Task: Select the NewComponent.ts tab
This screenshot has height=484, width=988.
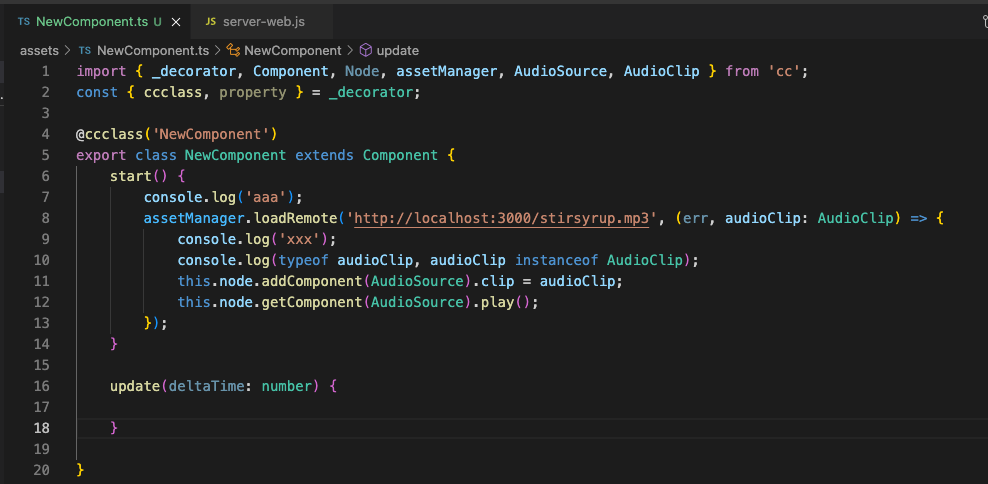Action: [x=93, y=21]
